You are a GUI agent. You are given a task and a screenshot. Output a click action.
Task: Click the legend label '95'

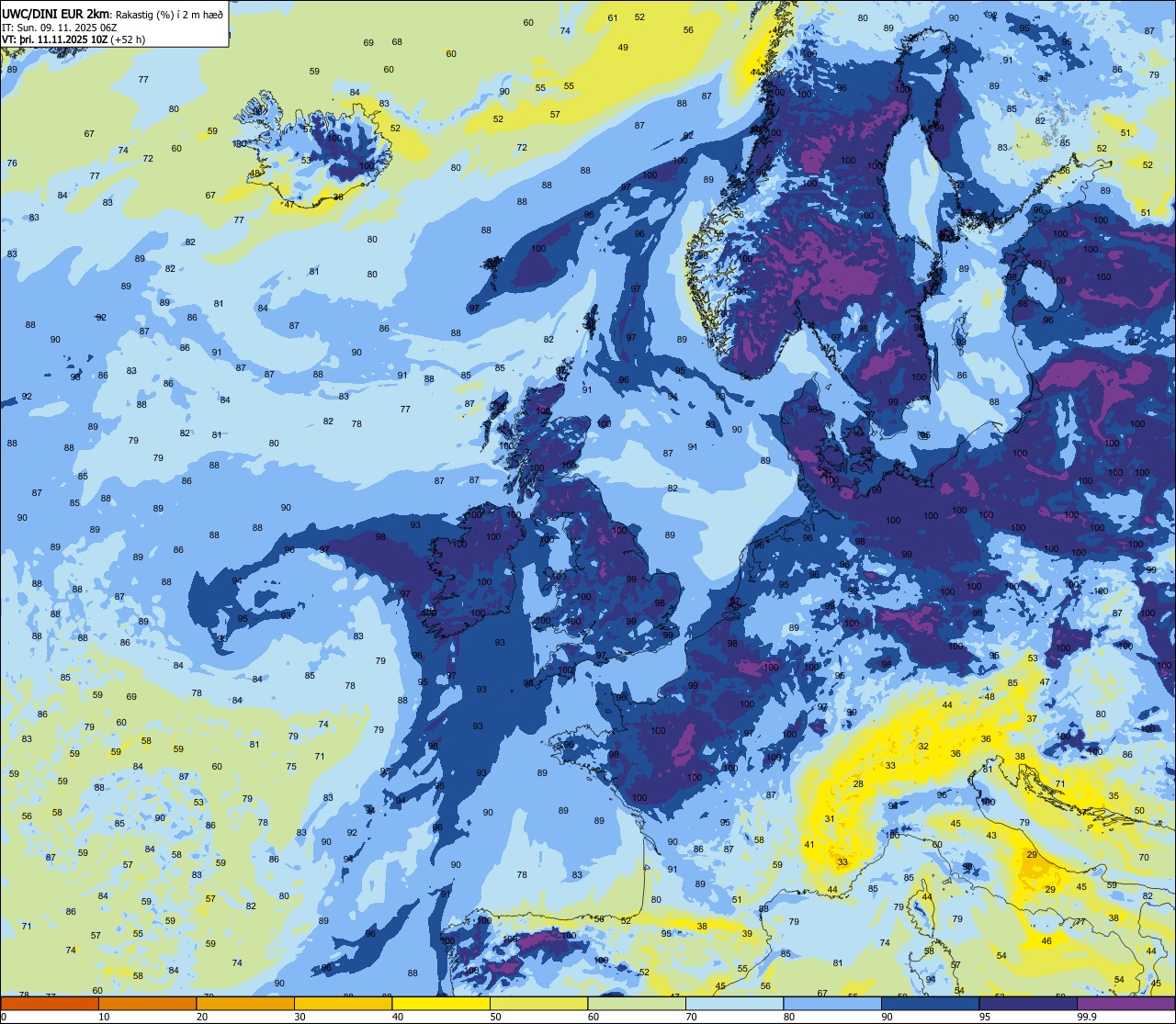tap(986, 1017)
